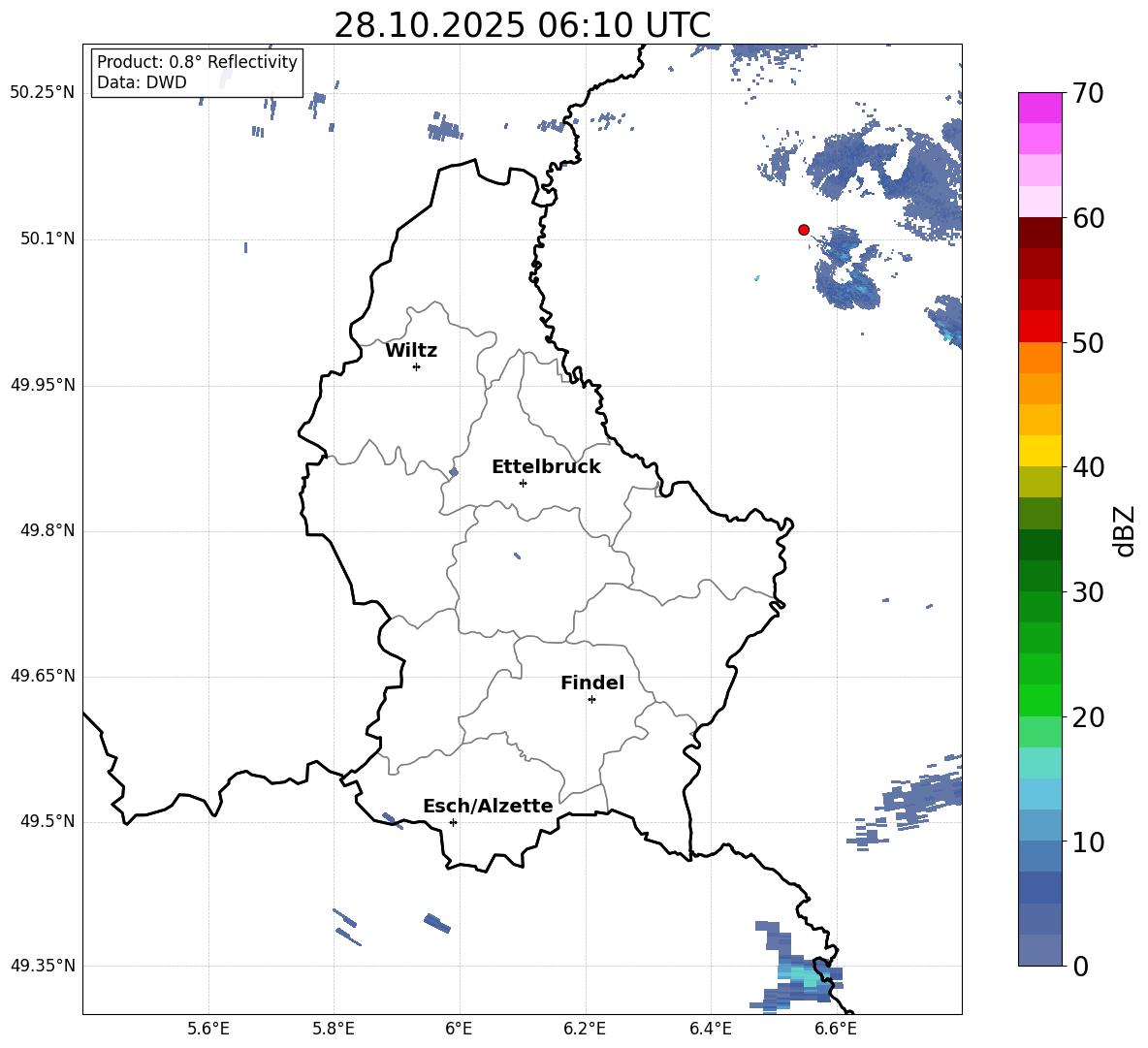The height and width of the screenshot is (1048, 1148).
Task: Click the 50.1°N latitude label
Action: [x=48, y=239]
